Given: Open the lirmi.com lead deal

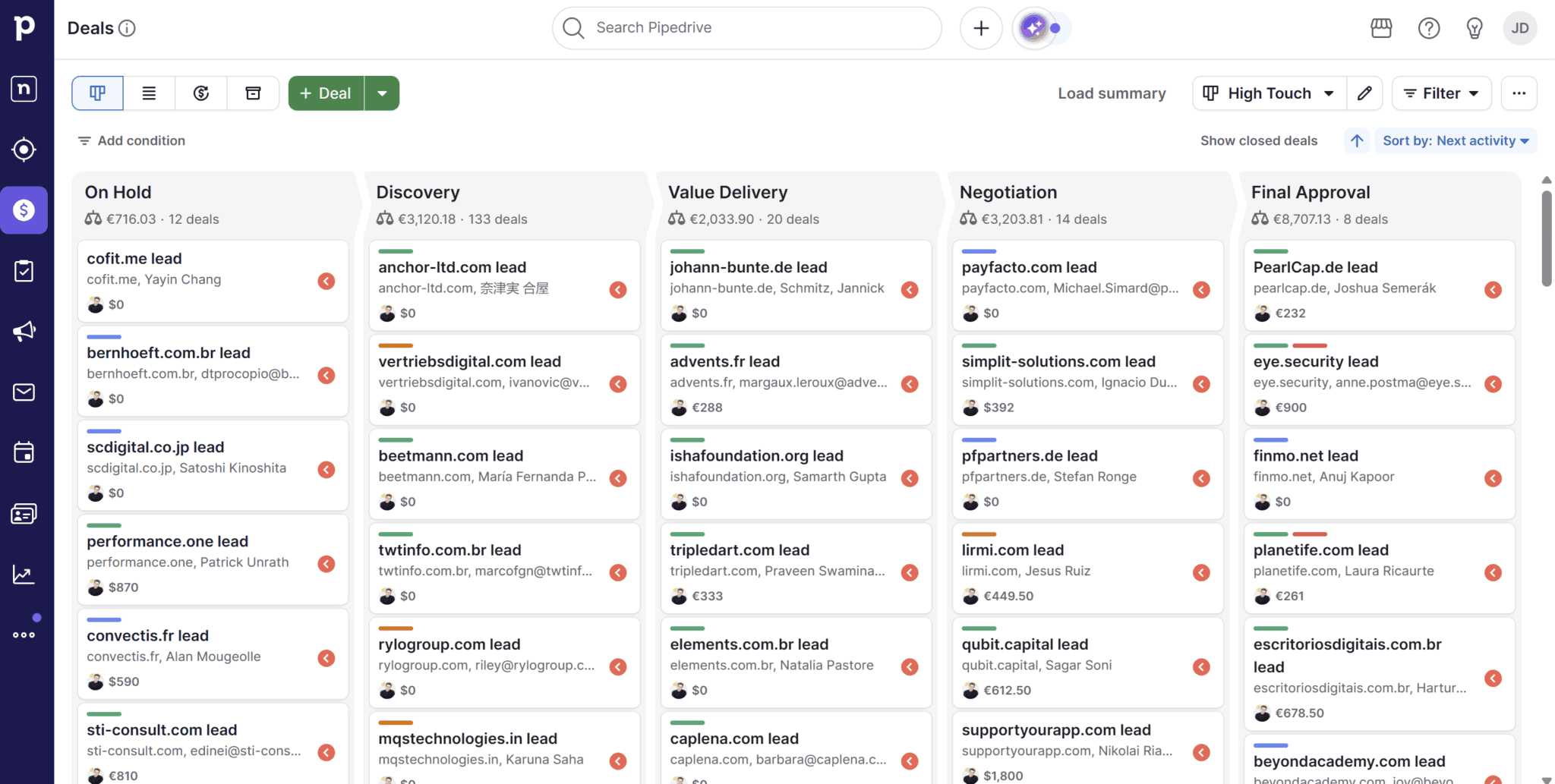Looking at the screenshot, I should coord(1087,568).
